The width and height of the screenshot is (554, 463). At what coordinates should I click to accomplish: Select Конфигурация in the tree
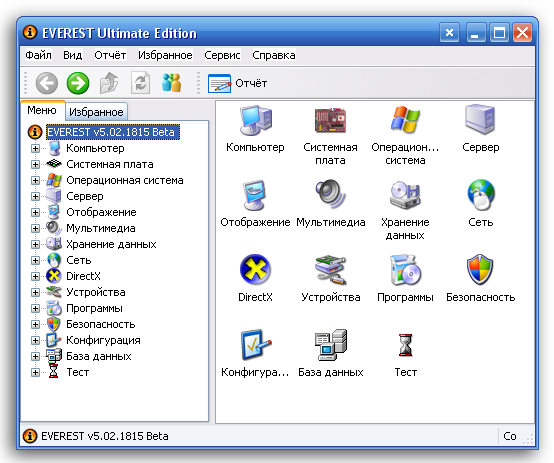103,340
